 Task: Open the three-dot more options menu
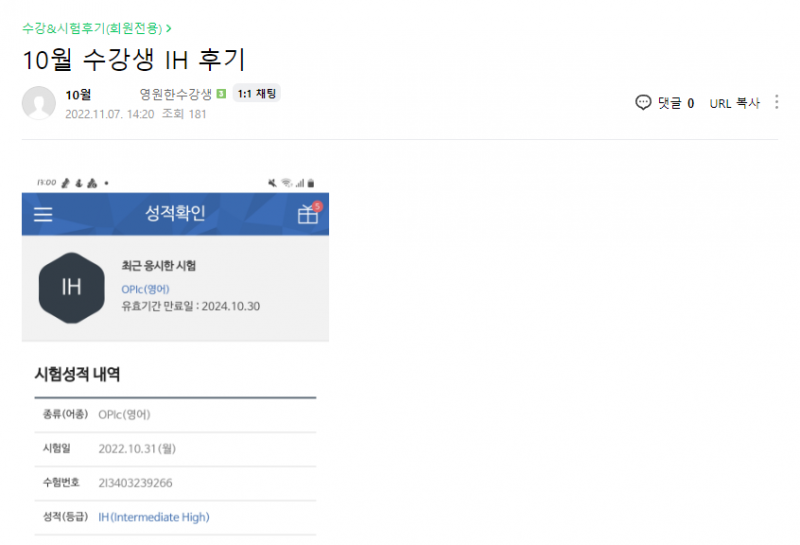tap(777, 102)
